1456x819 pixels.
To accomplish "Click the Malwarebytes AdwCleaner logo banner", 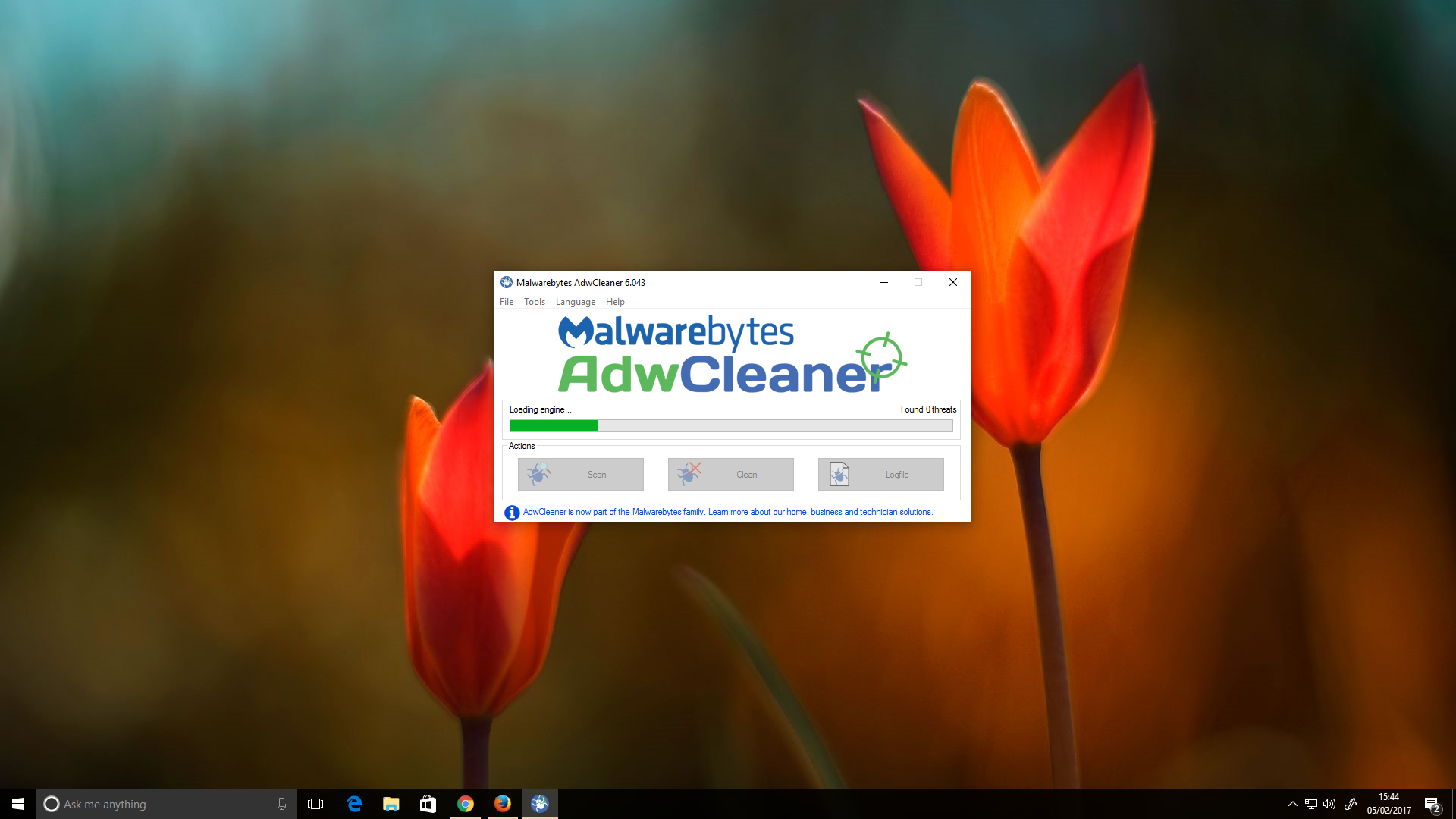I will (732, 354).
